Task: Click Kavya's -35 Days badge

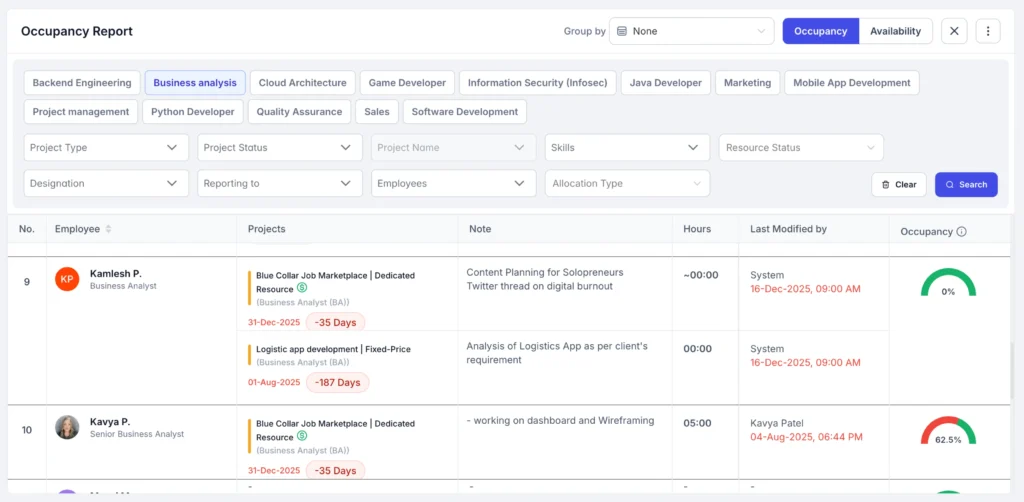Action: click(335, 470)
